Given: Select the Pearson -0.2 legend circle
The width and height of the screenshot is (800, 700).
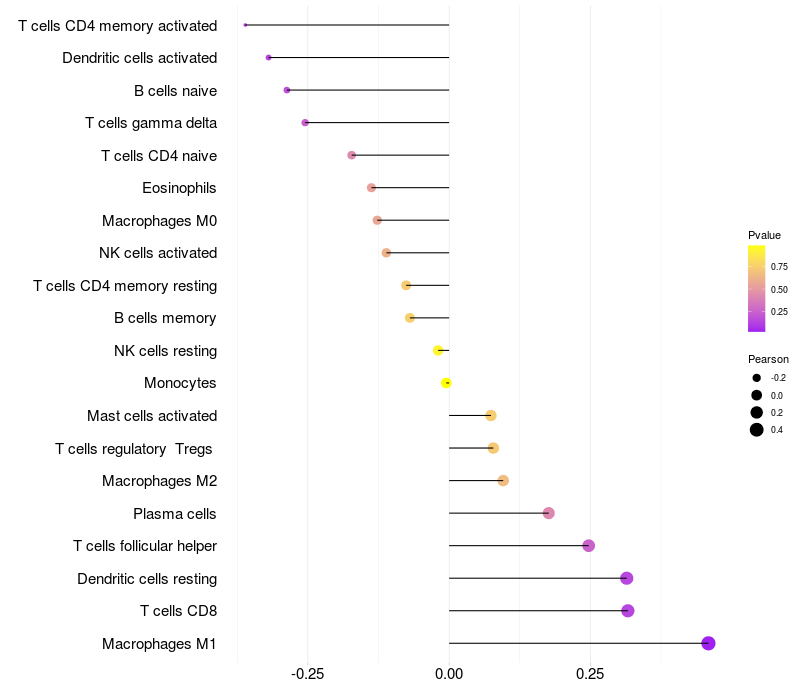Looking at the screenshot, I should (757, 378).
